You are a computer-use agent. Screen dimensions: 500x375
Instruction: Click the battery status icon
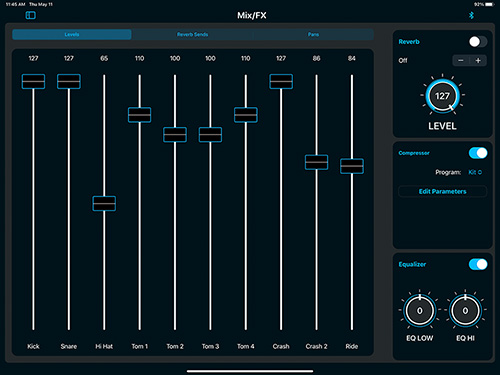[x=490, y=4]
